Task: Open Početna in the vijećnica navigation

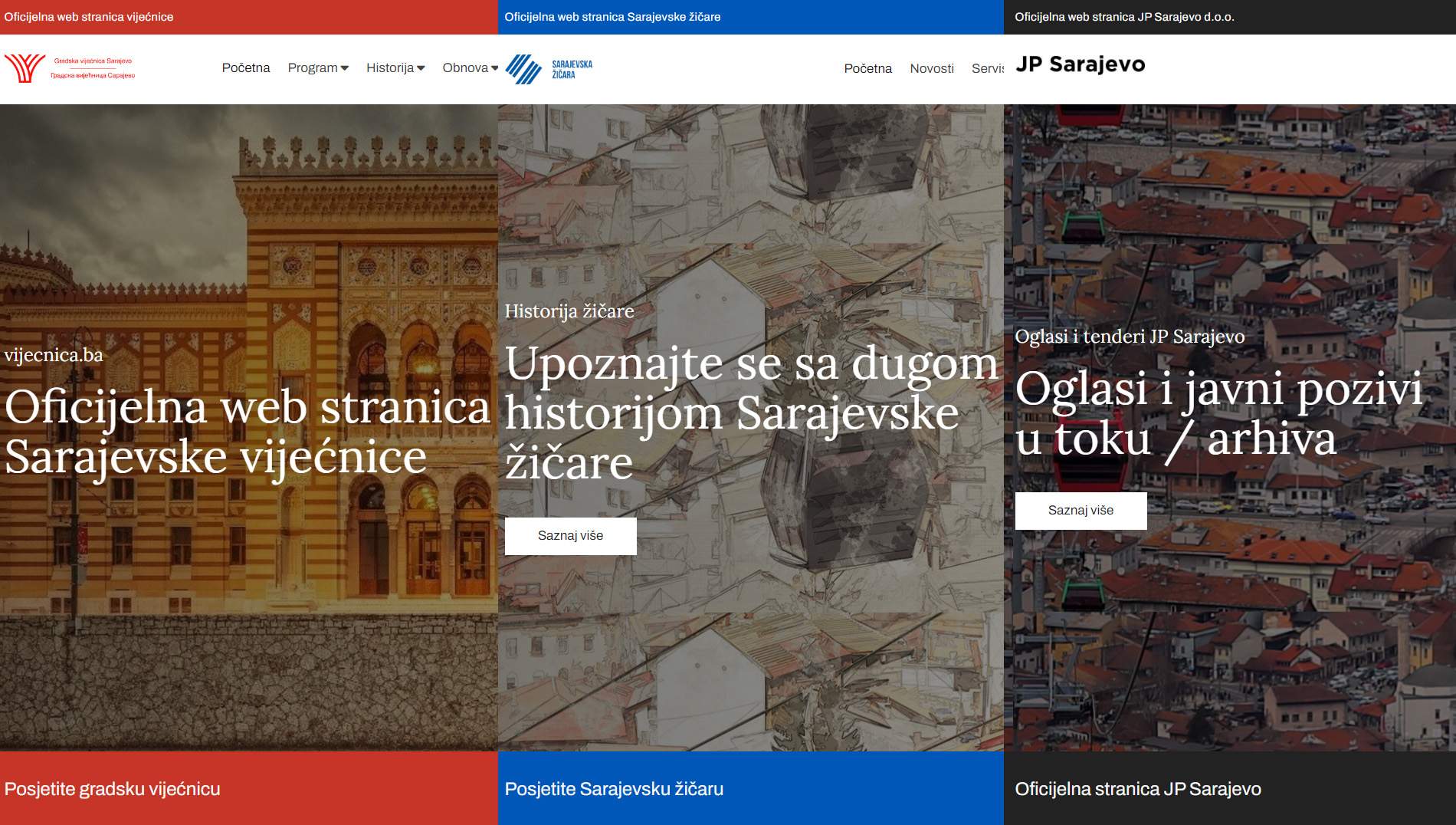Action: coord(245,67)
